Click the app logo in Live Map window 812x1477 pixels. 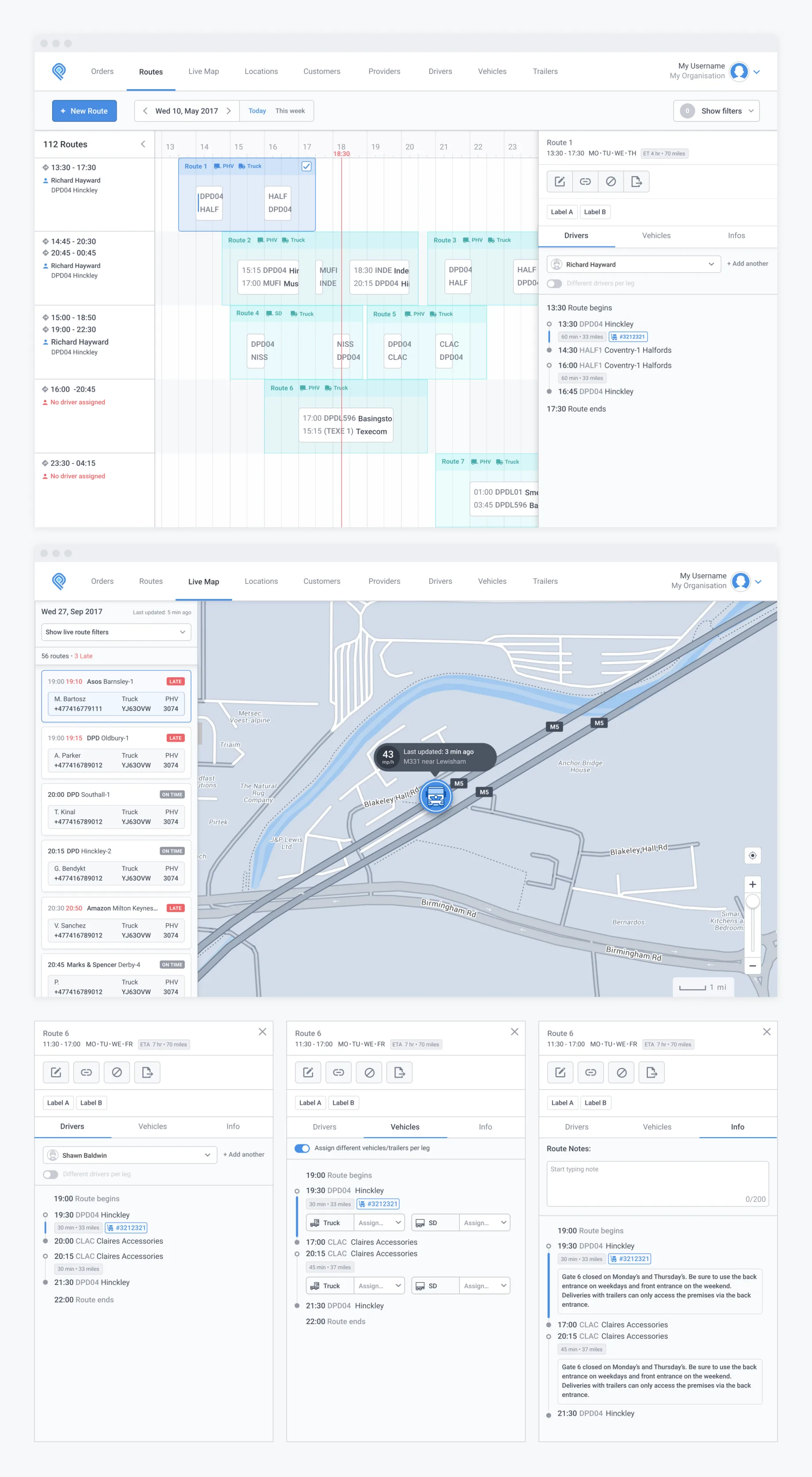click(59, 581)
